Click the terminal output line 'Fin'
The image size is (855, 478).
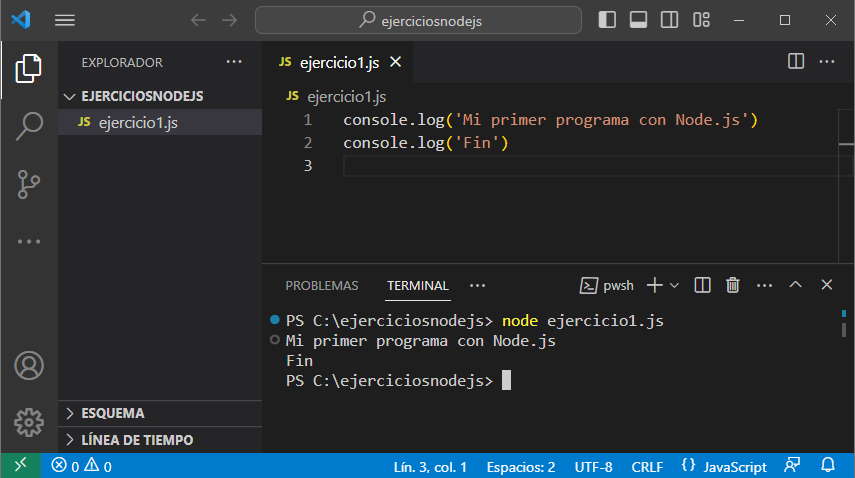299,361
